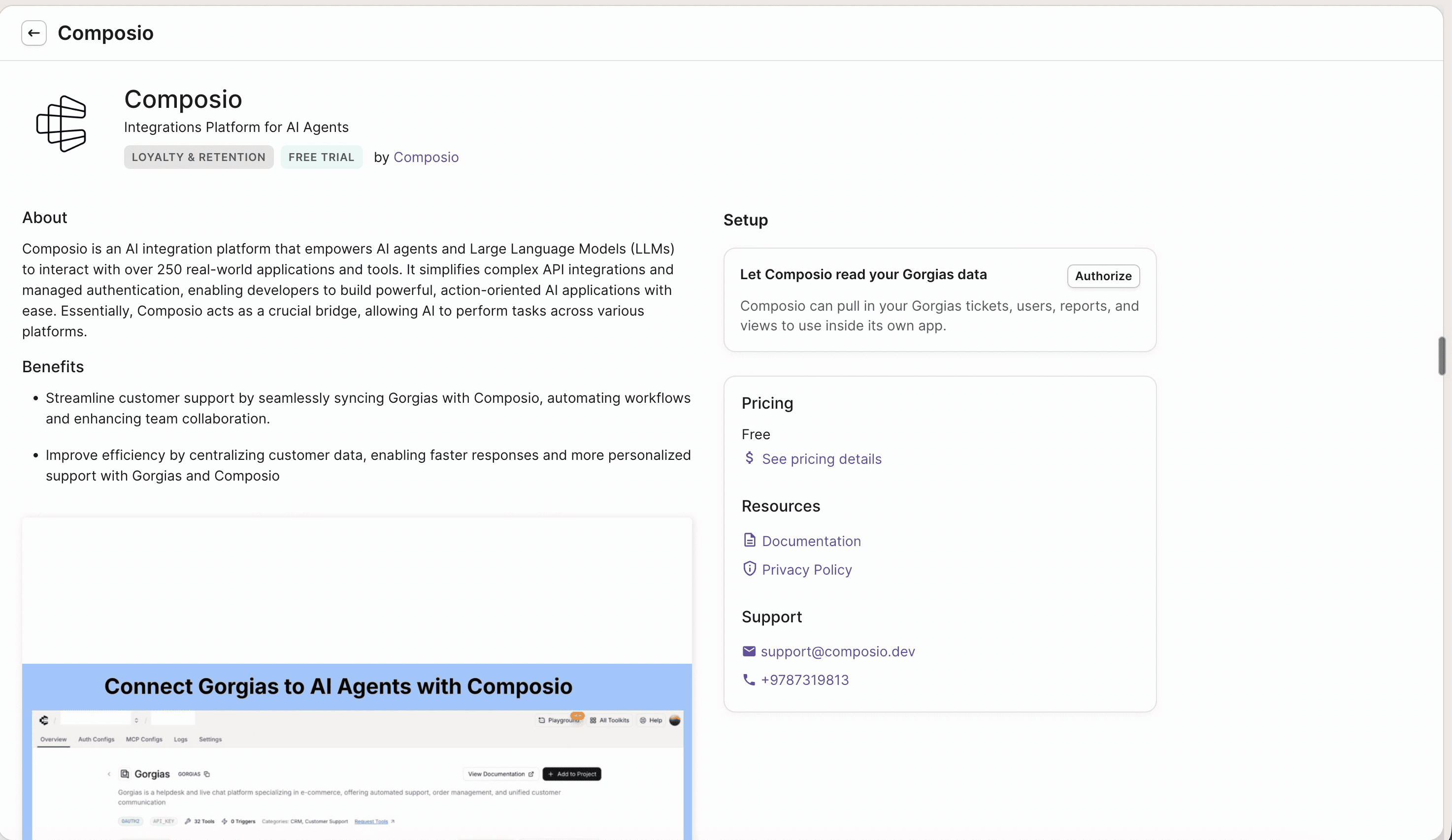This screenshot has height=840, width=1452.
Task: Click All Toolkits in preview screenshot
Action: point(610,720)
